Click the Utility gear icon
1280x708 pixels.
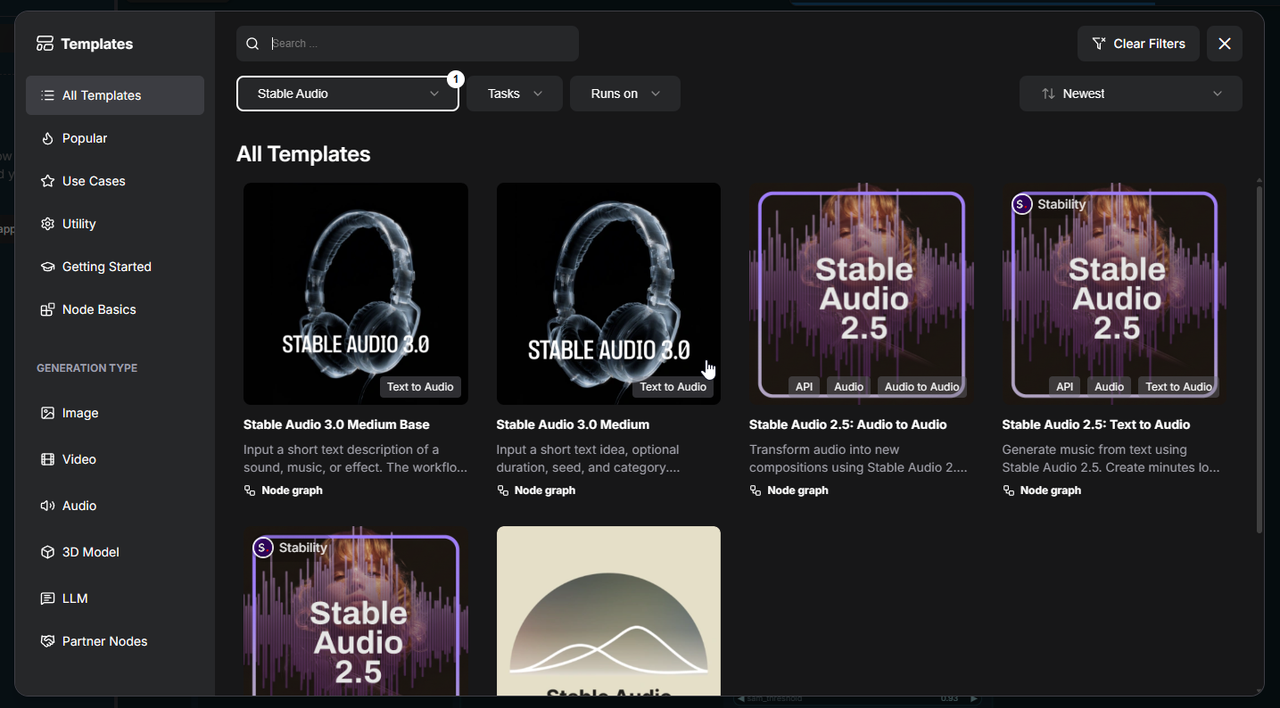tap(47, 225)
